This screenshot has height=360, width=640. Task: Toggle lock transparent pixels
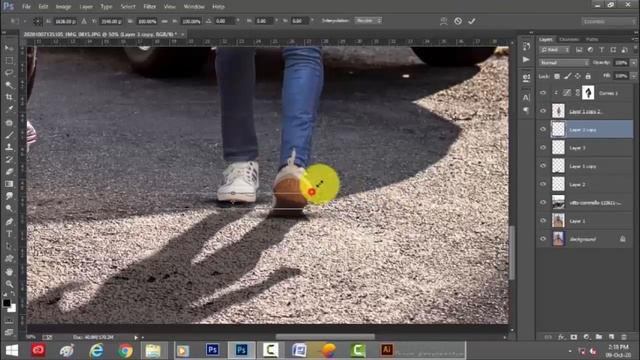coord(557,76)
